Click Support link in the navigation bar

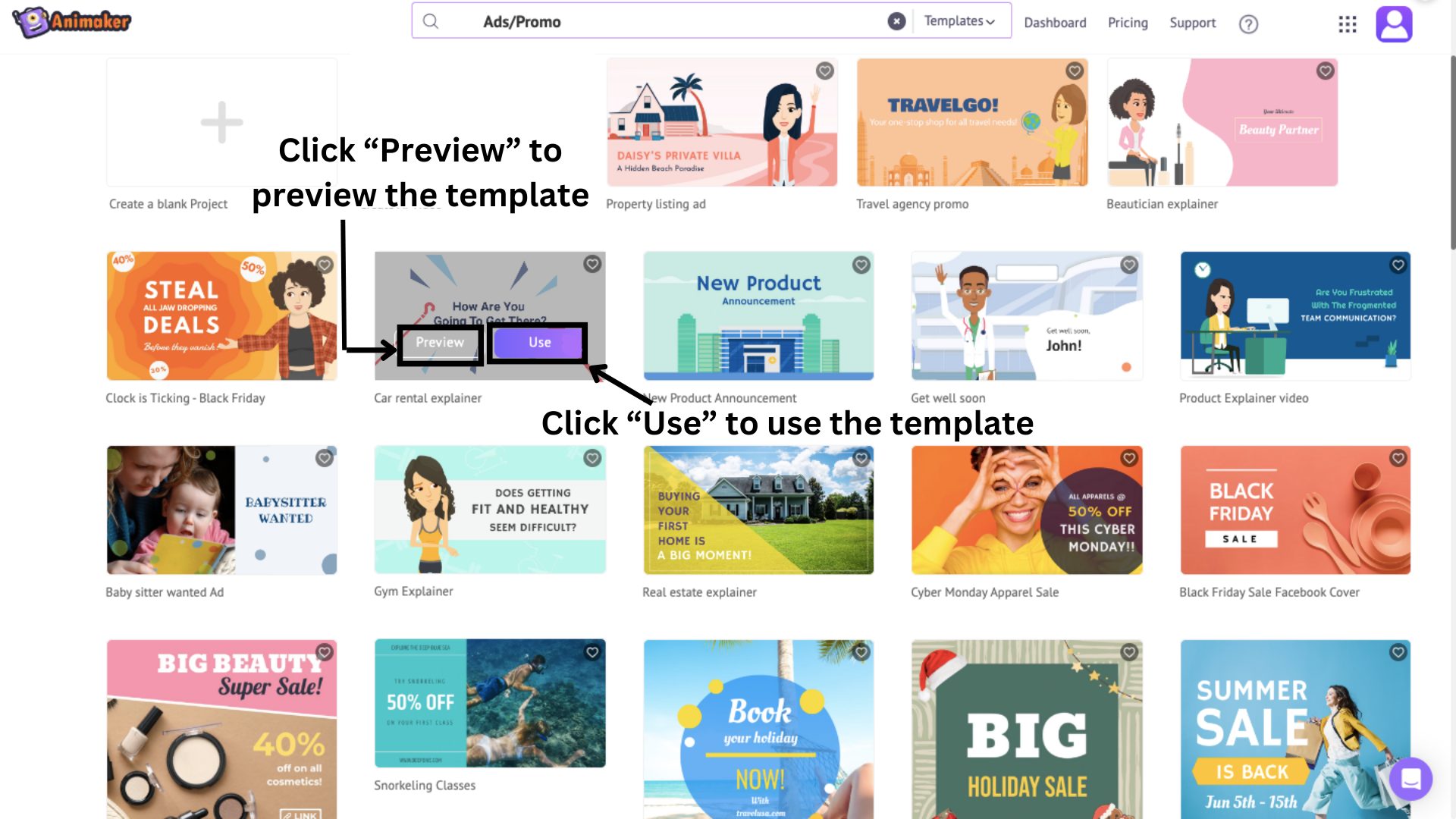(x=1192, y=22)
